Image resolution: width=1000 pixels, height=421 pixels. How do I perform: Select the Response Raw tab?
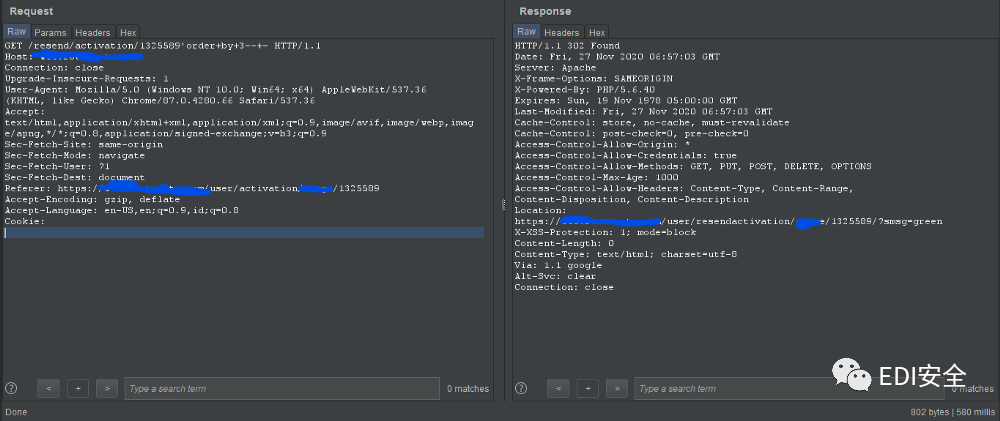pyautogui.click(x=527, y=32)
